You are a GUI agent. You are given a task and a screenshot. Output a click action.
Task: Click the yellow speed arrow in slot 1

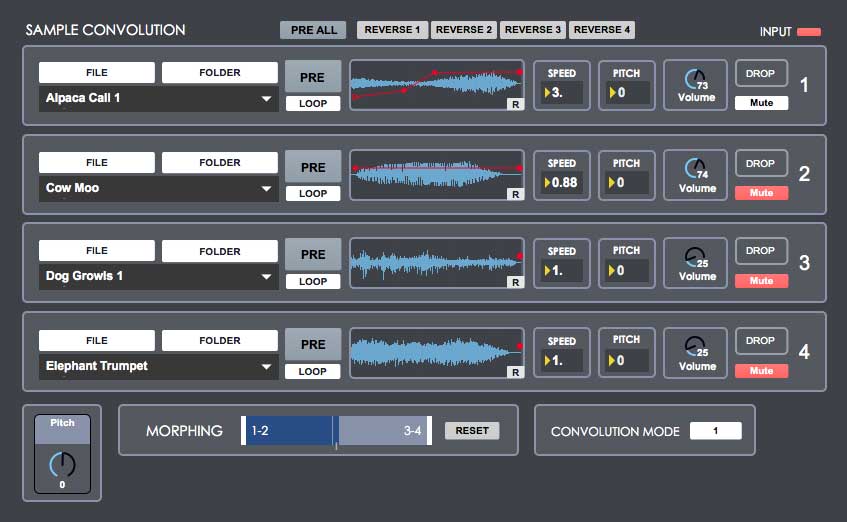(x=547, y=93)
